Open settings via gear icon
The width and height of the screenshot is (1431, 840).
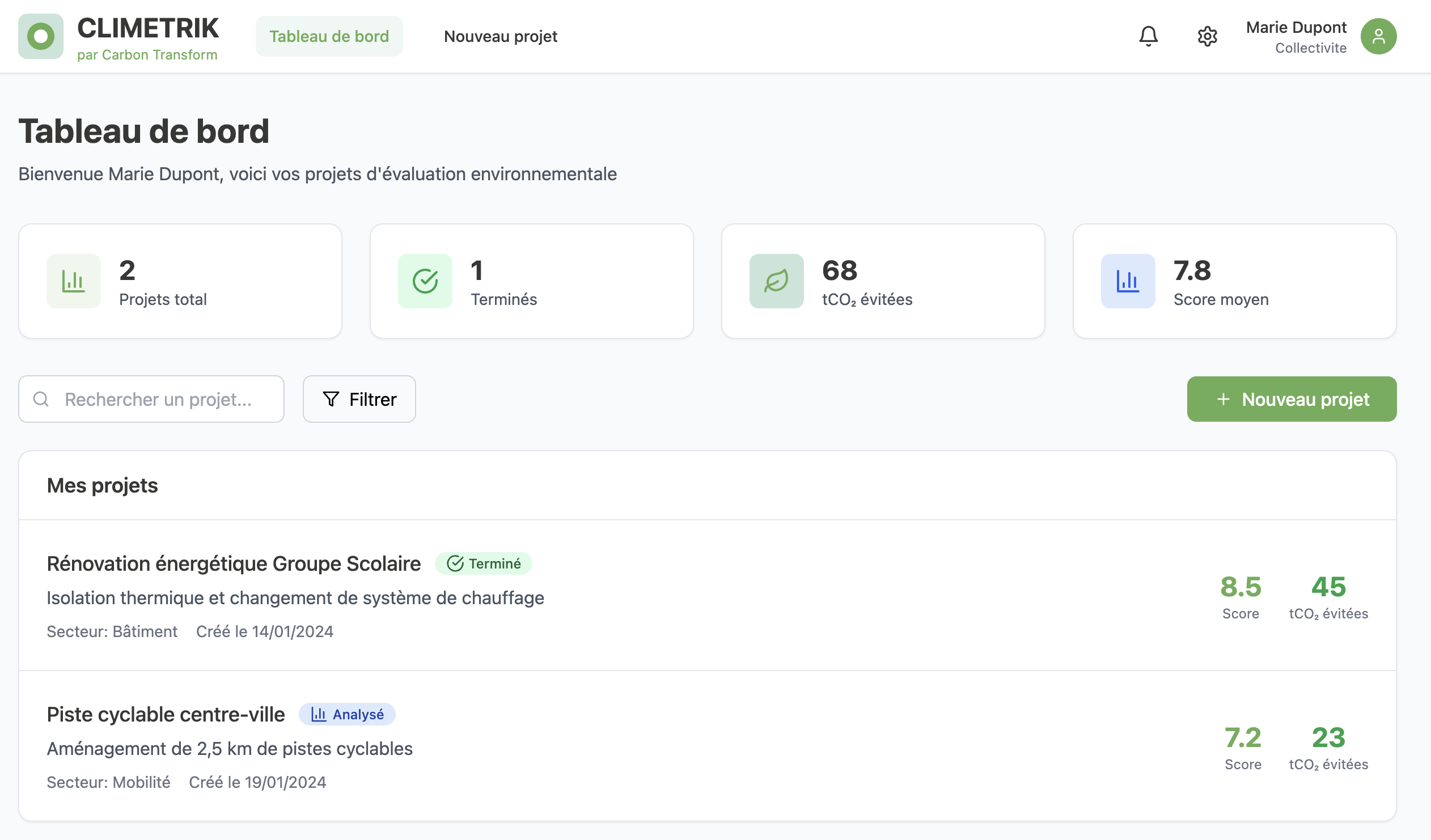(x=1207, y=36)
